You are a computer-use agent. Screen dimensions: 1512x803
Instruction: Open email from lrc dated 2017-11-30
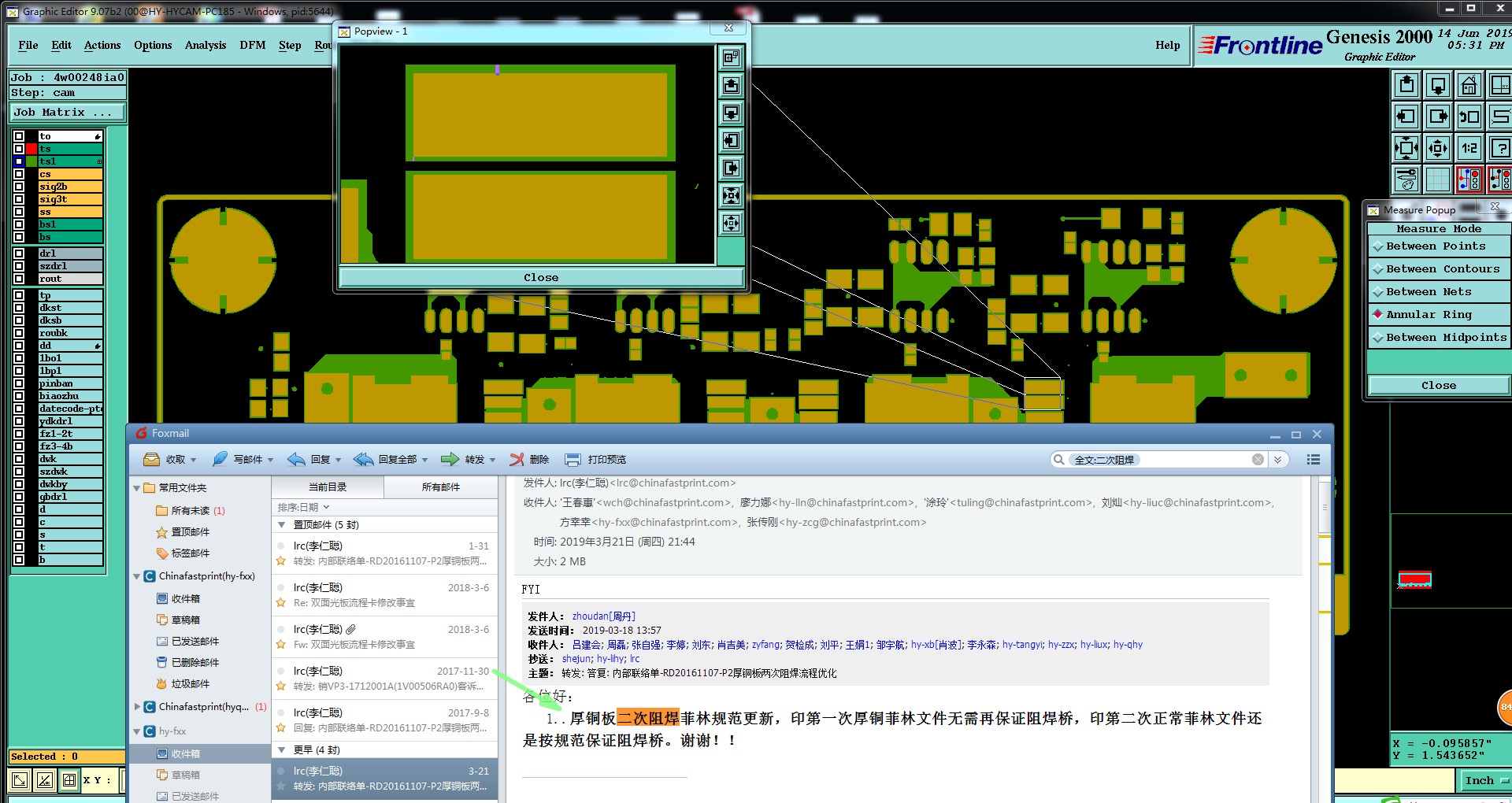385,679
